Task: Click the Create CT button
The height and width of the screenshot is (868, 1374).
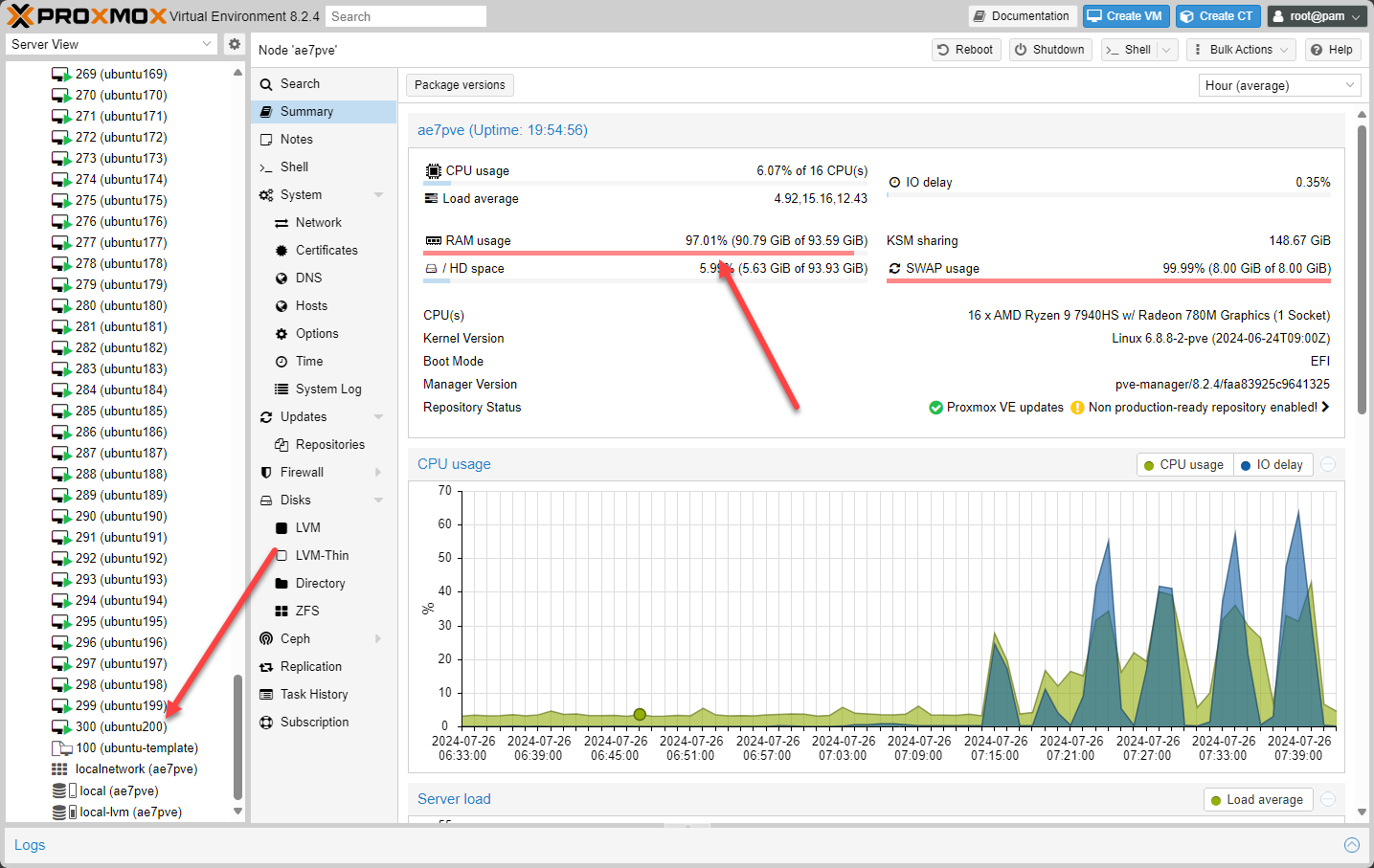Action: coord(1218,16)
